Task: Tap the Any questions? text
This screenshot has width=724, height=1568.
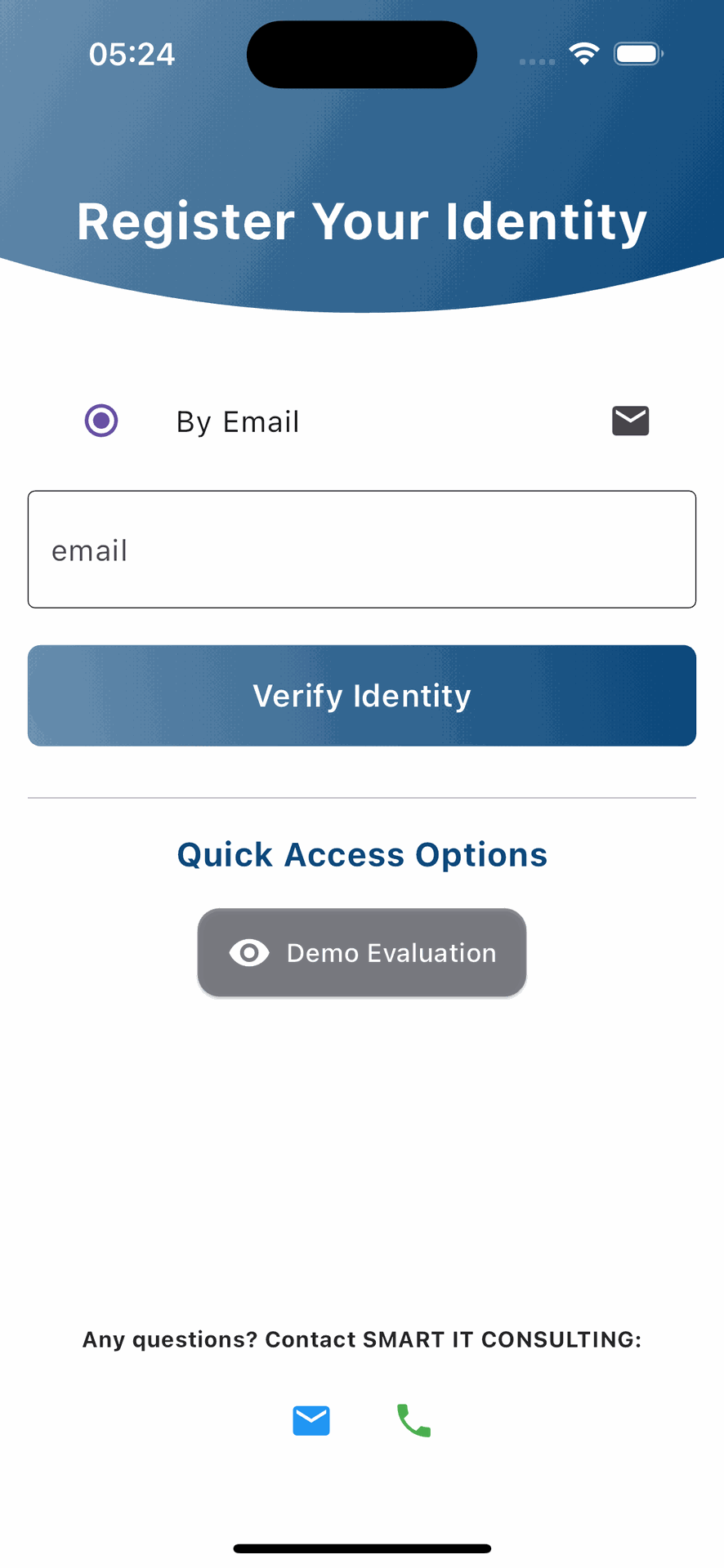Action: tap(170, 1340)
